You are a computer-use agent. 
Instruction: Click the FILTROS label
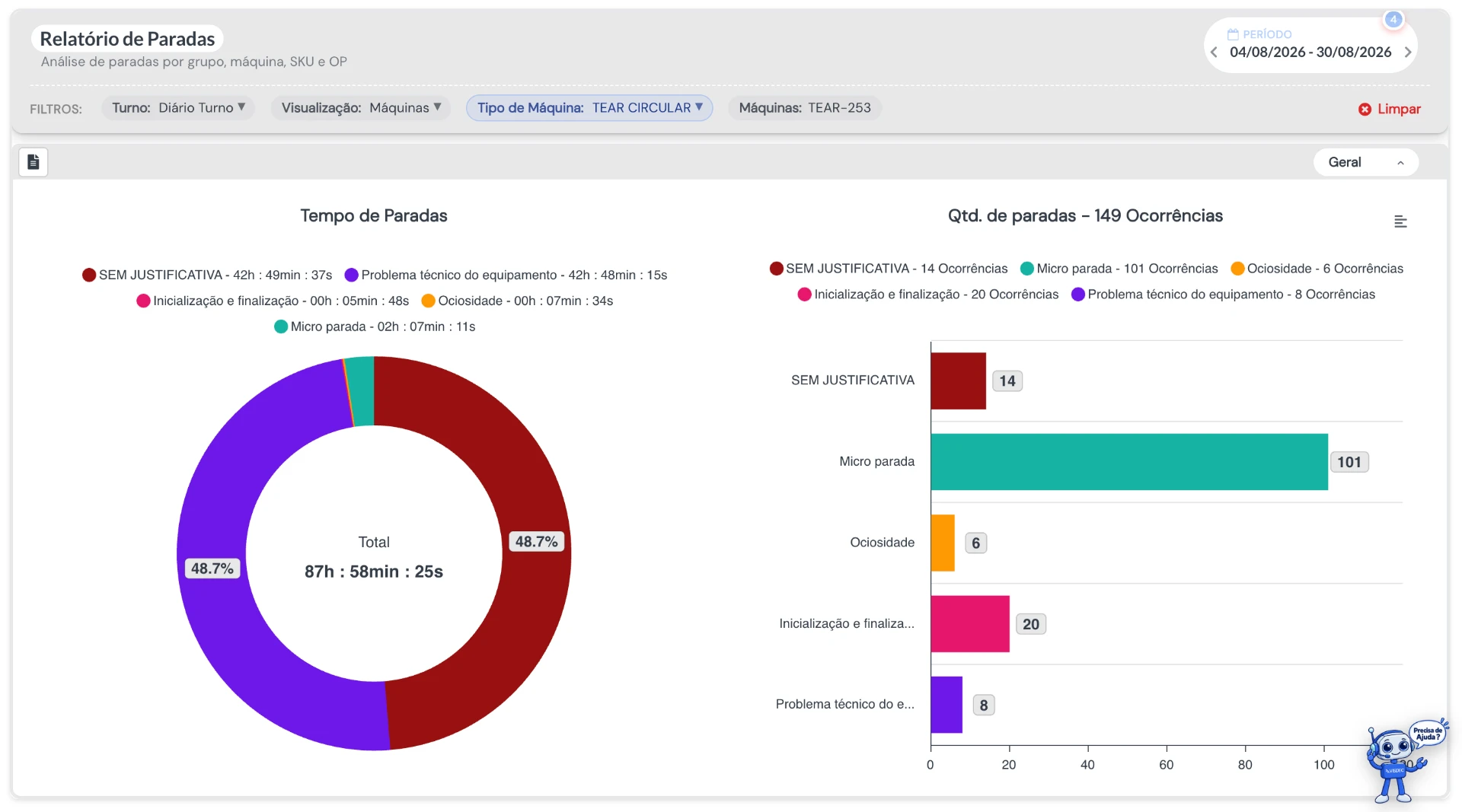(x=56, y=109)
